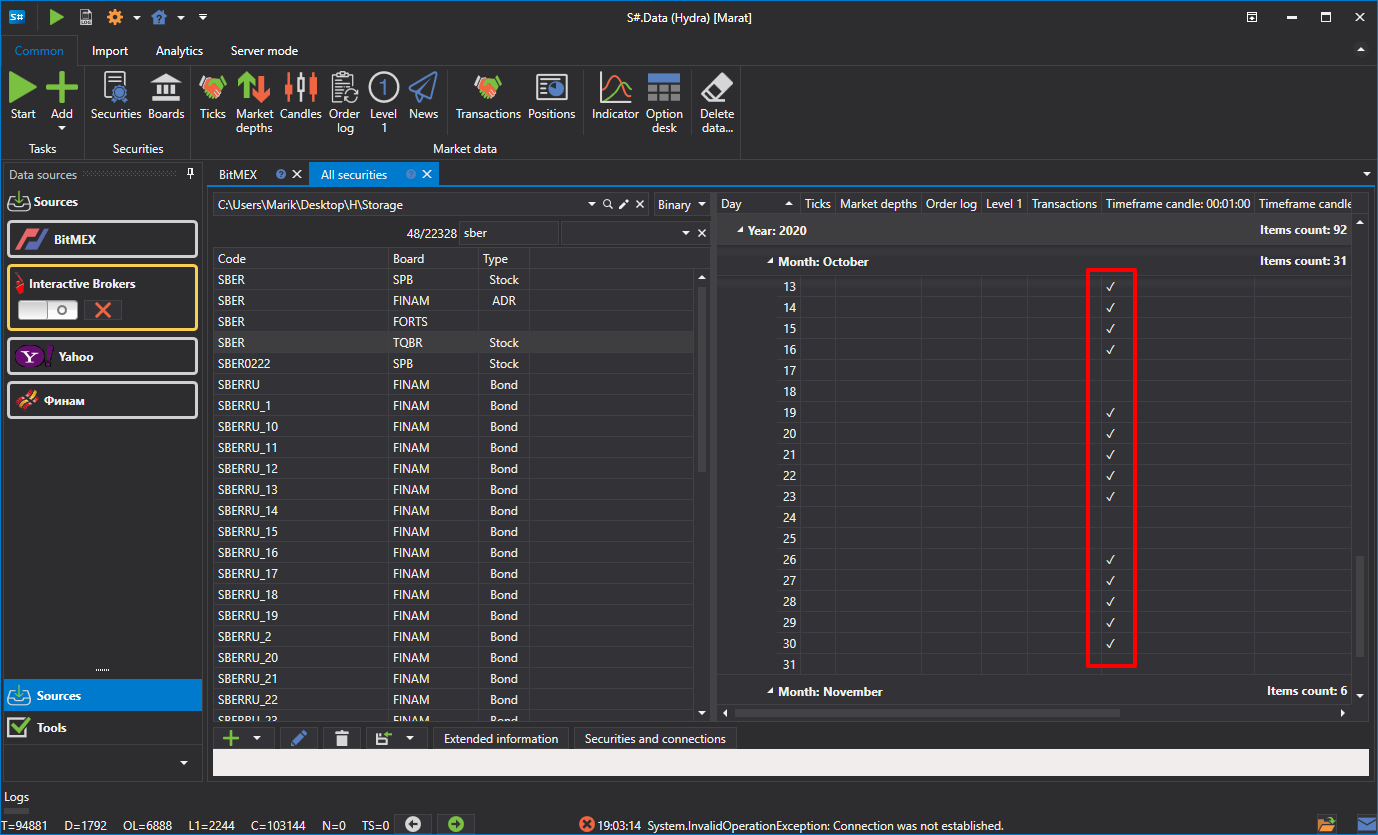Pin the Data sources panel

coord(191,174)
